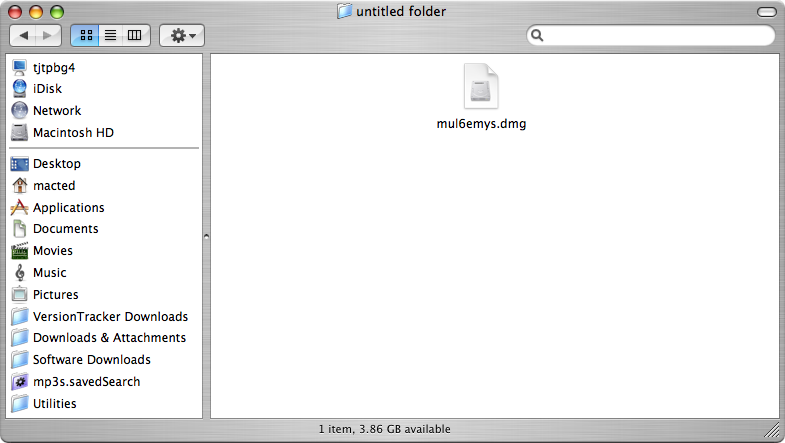The height and width of the screenshot is (443, 785).
Task: Click the Music label
Action: (50, 273)
